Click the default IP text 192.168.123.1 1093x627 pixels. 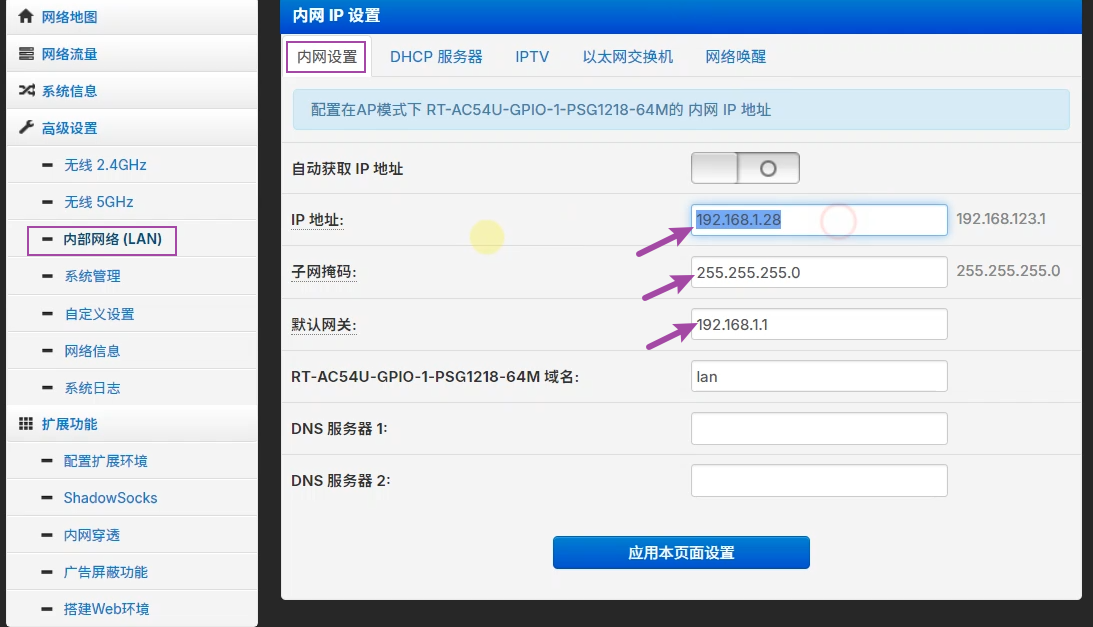click(x=1001, y=219)
